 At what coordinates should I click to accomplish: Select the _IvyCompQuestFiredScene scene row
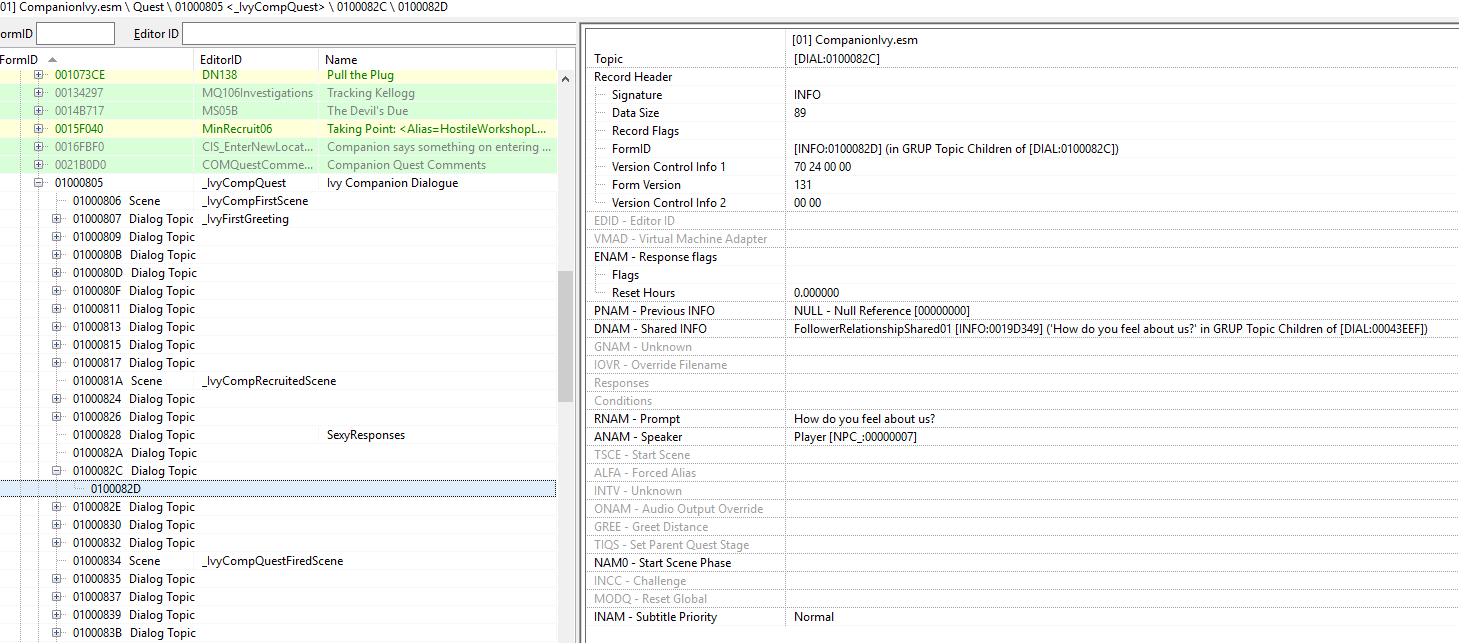click(x=278, y=561)
